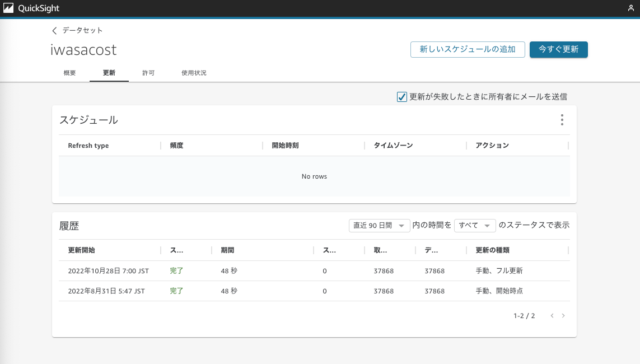This screenshot has height=364, width=640.
Task: Click 完了 status in 8月31日 row
Action: (176, 291)
